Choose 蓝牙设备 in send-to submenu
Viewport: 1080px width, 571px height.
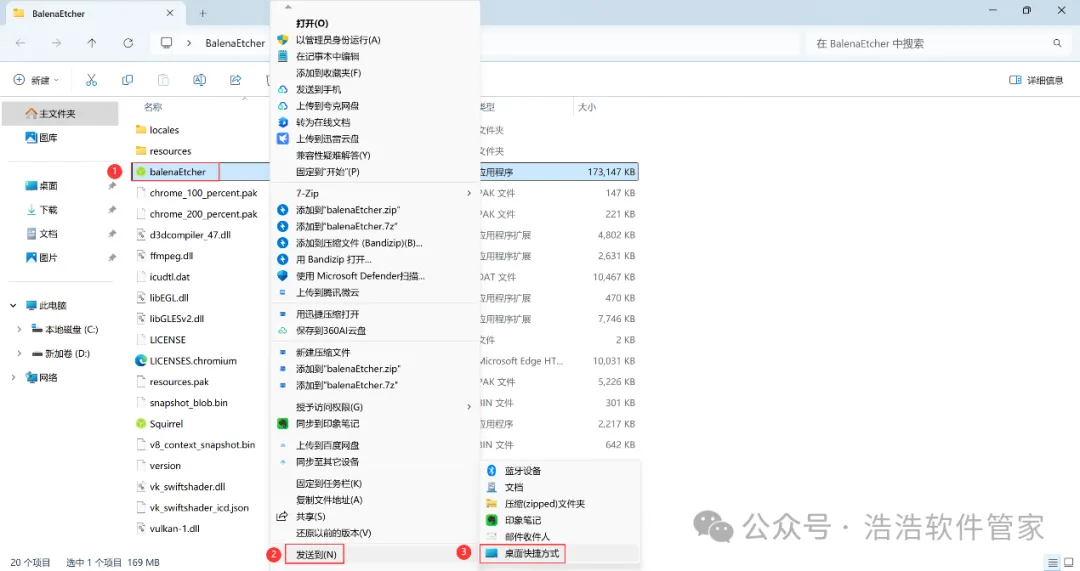(523, 471)
